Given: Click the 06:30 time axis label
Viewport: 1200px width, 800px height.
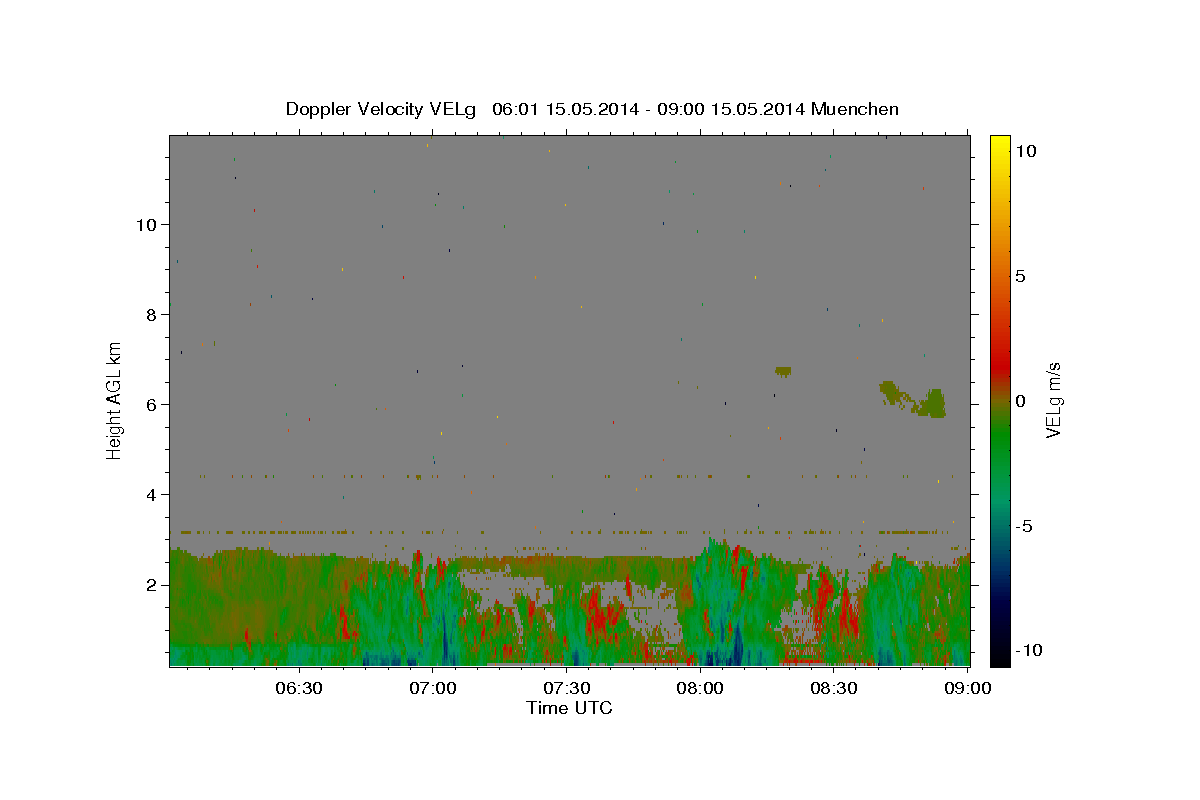Looking at the screenshot, I should tap(298, 688).
